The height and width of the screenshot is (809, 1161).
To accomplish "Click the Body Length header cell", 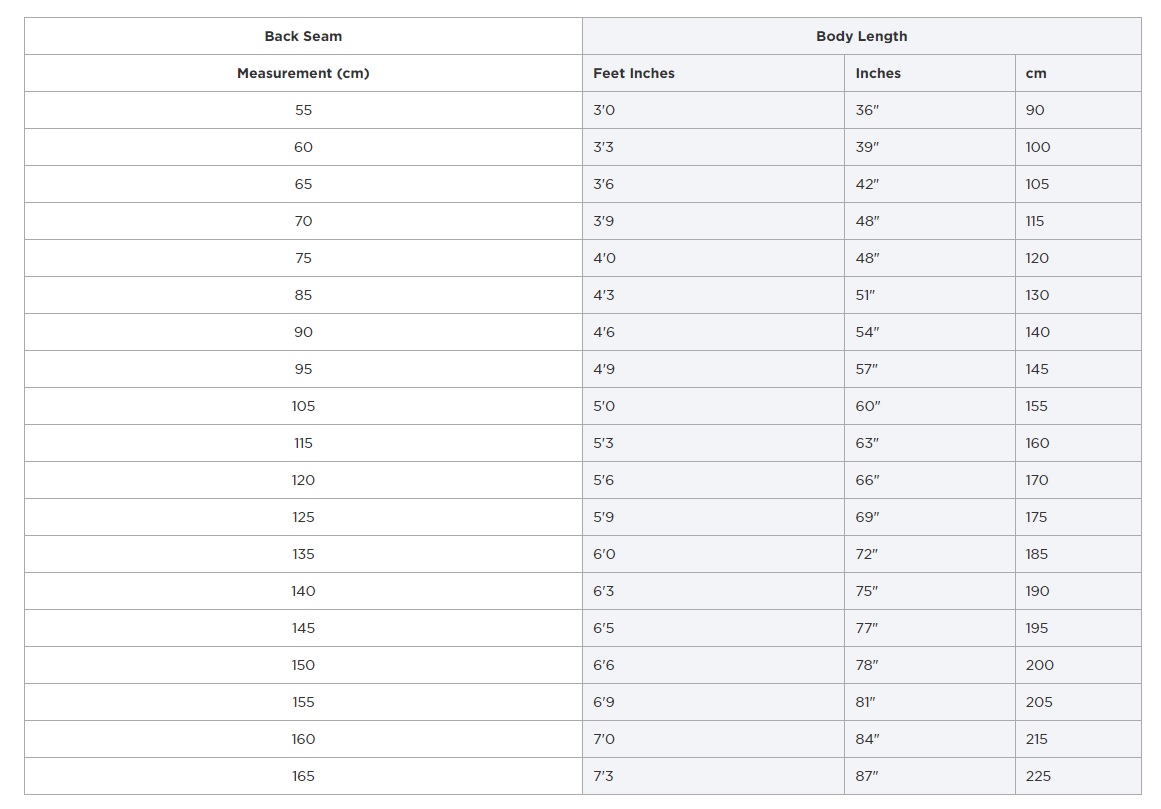I will [862, 36].
